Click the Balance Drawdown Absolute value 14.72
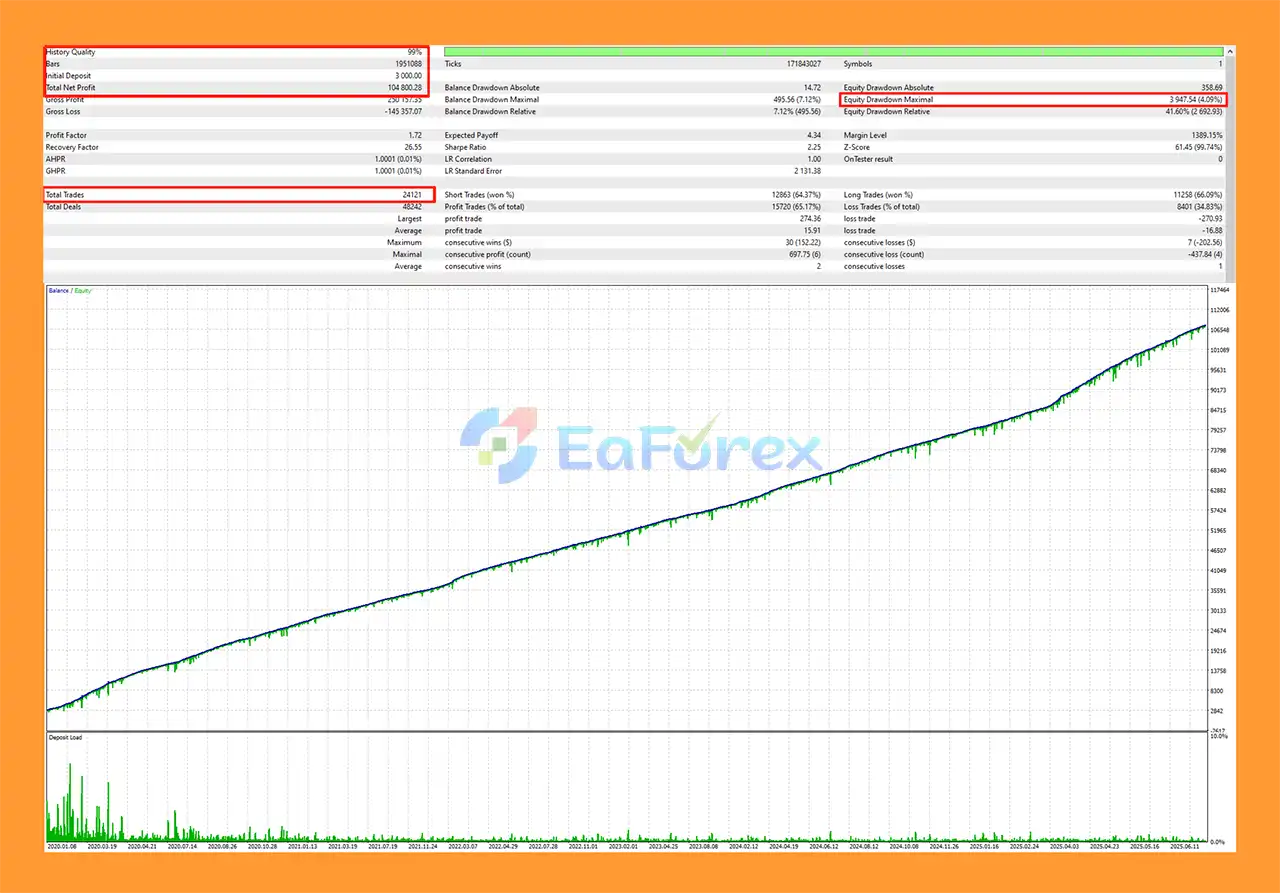 tap(812, 88)
